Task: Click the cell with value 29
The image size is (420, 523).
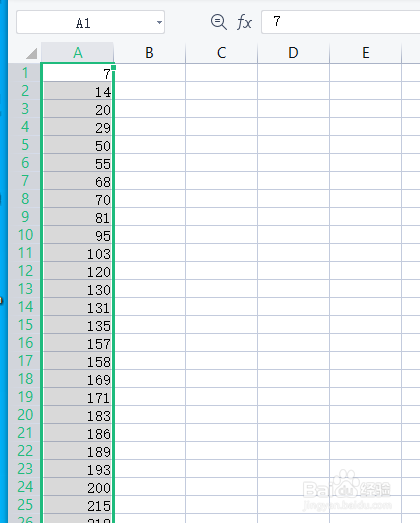Action: tap(78, 127)
